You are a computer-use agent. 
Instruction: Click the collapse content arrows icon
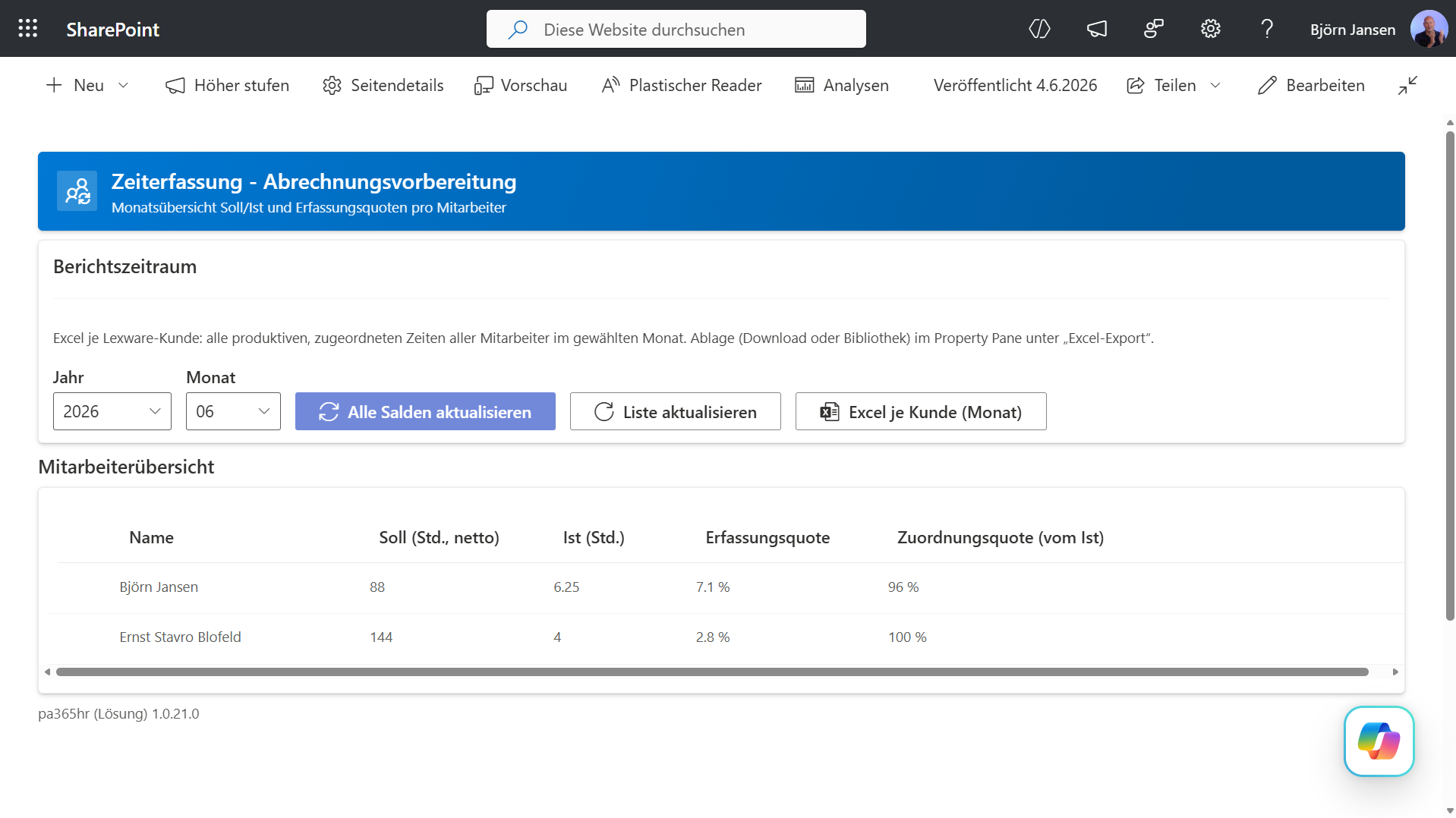point(1407,85)
